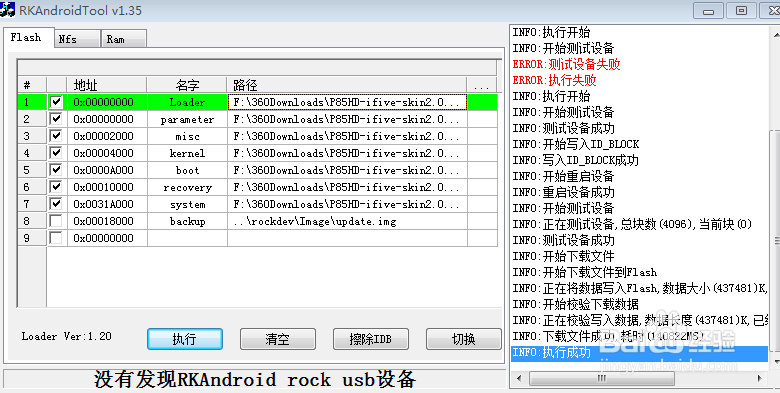Click the log scrollbar left arrow
Image resolution: width=780 pixels, height=393 pixels.
(519, 379)
